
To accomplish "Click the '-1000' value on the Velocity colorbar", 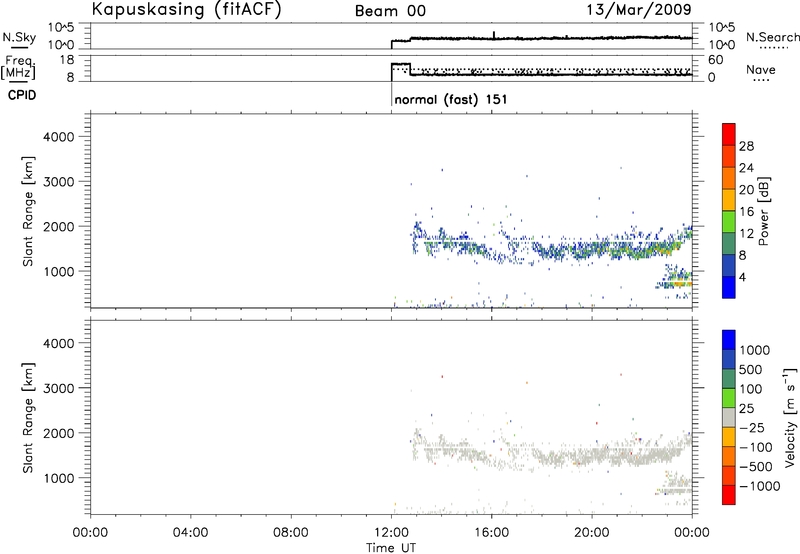I will [759, 486].
